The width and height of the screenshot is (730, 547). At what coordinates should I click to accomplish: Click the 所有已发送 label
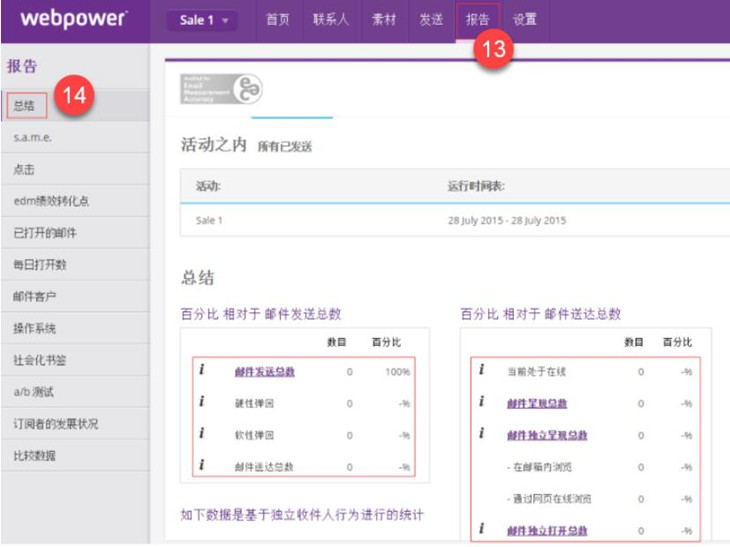point(284,147)
